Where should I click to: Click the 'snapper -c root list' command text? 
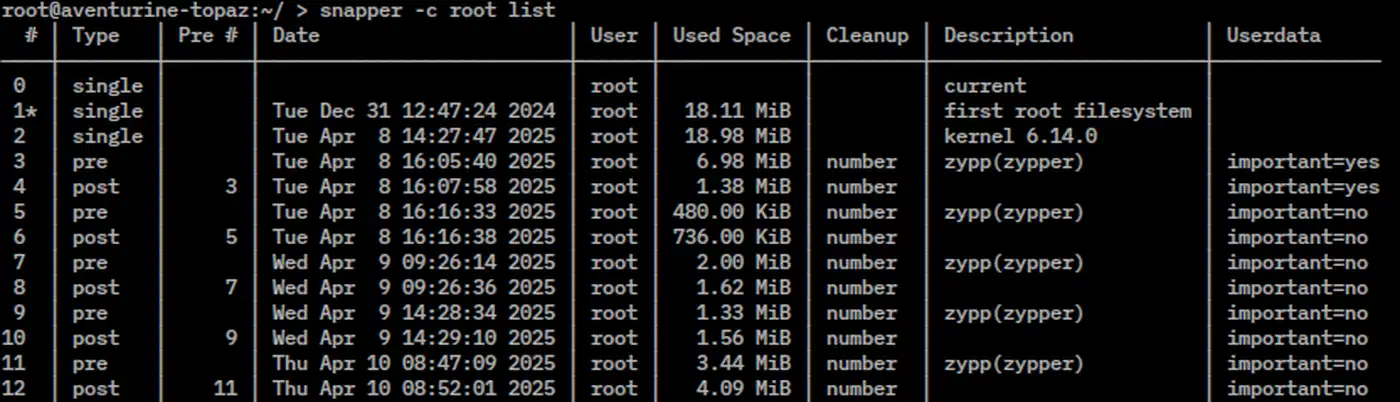(437, 10)
